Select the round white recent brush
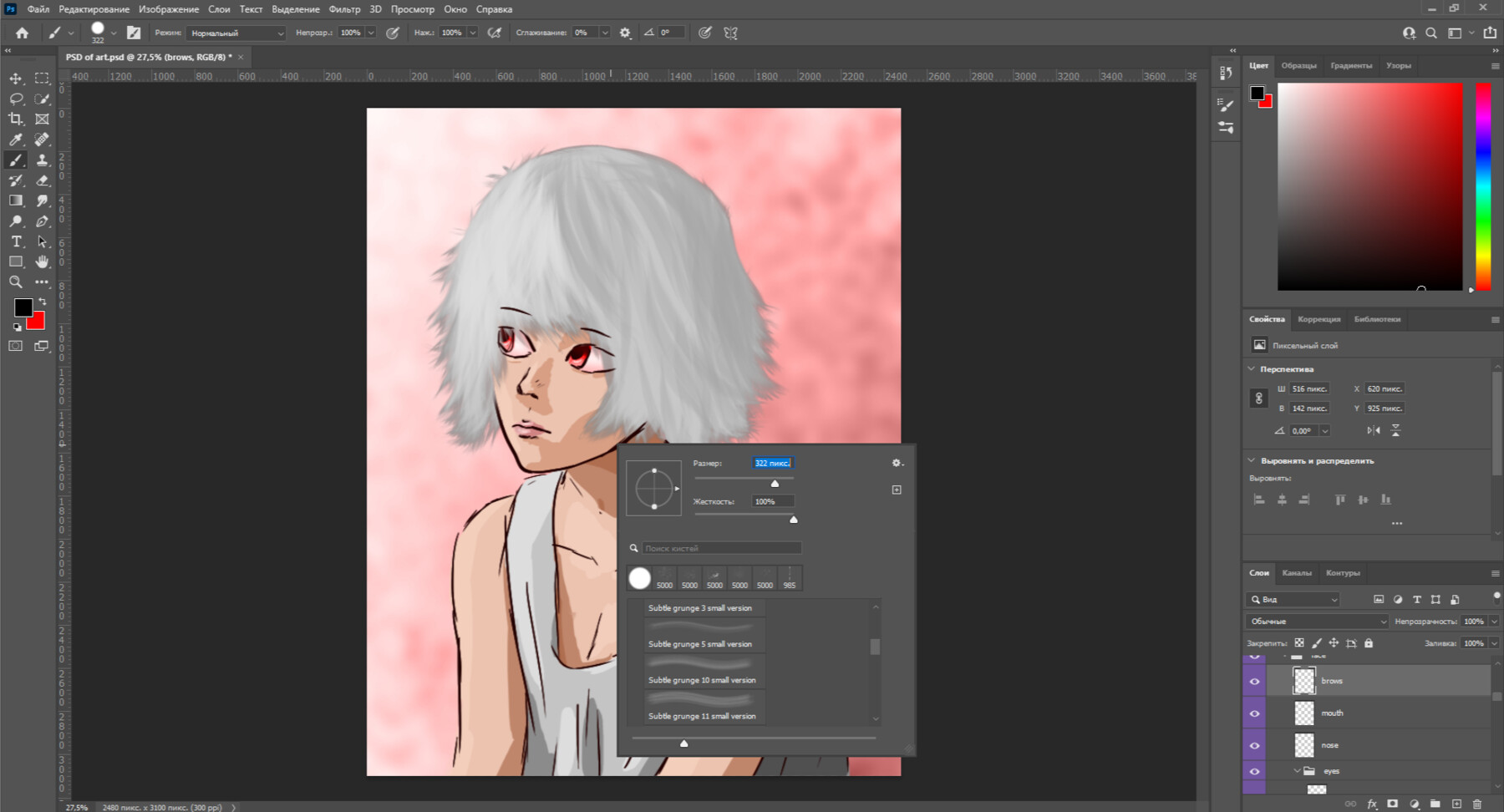The height and width of the screenshot is (812, 1504). pyautogui.click(x=640, y=578)
